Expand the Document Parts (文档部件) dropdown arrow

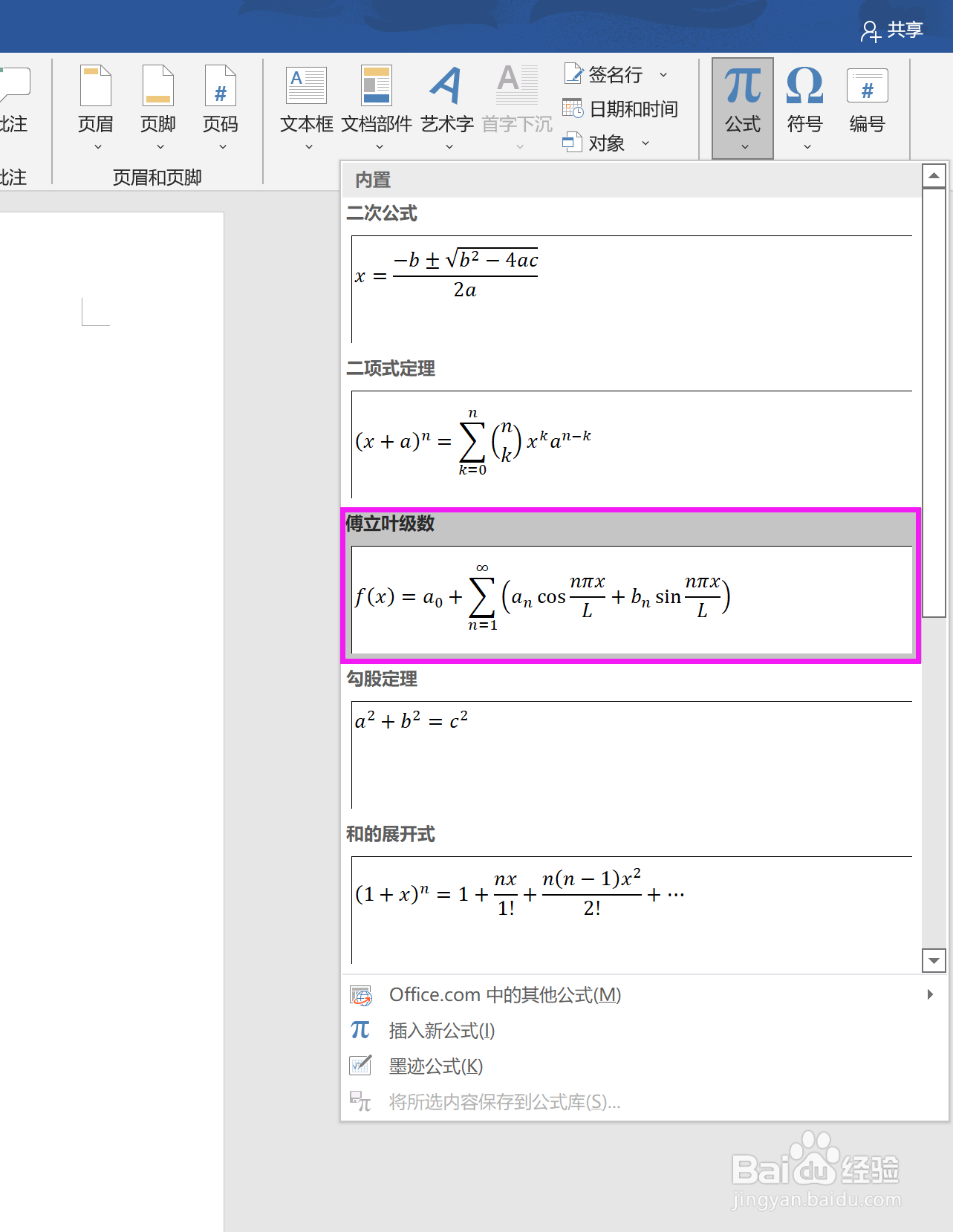(x=379, y=147)
